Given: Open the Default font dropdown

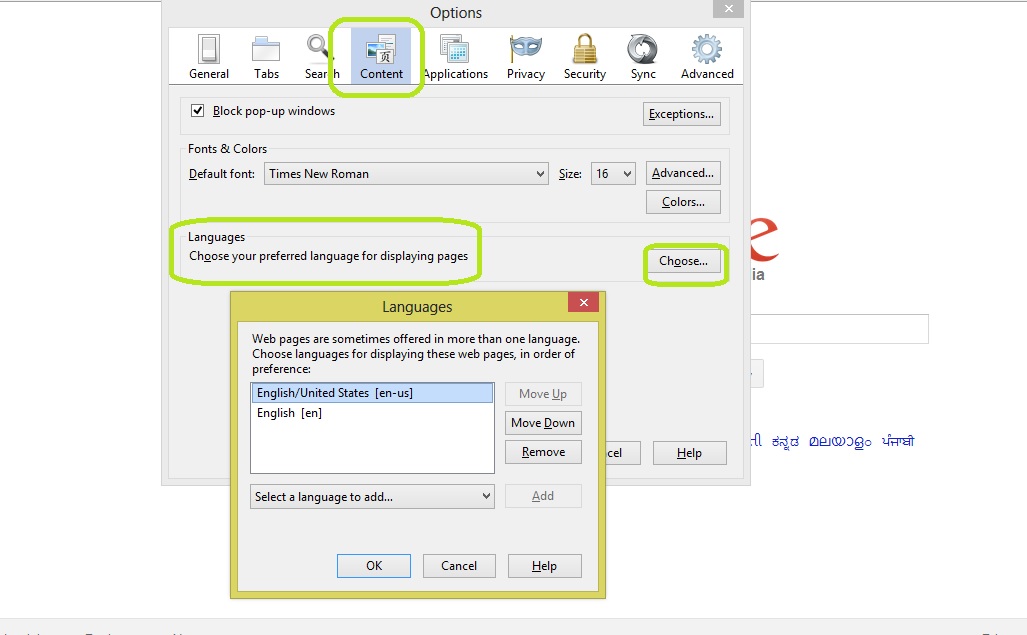Looking at the screenshot, I should pyautogui.click(x=406, y=173).
